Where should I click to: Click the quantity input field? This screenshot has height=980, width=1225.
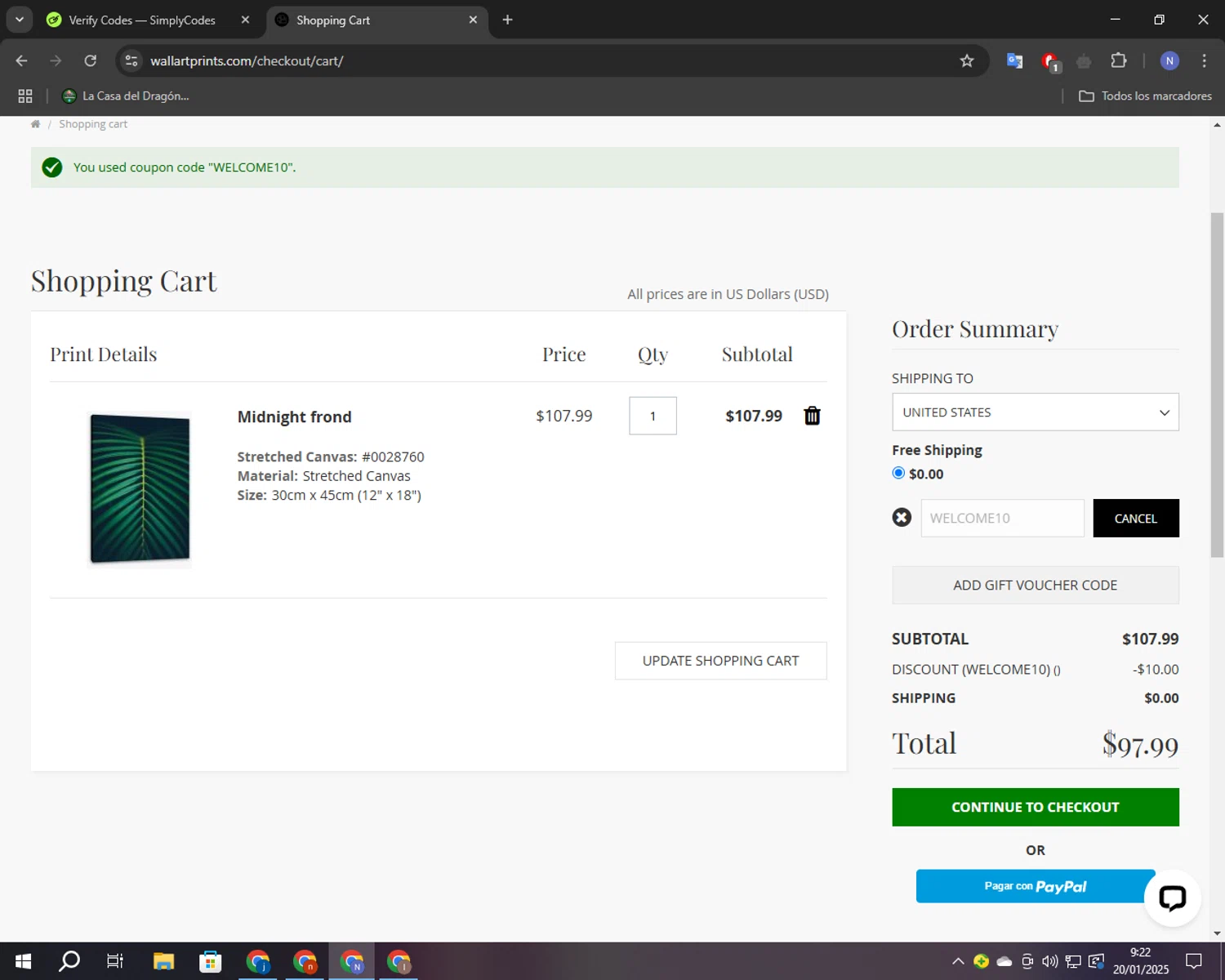pos(653,416)
